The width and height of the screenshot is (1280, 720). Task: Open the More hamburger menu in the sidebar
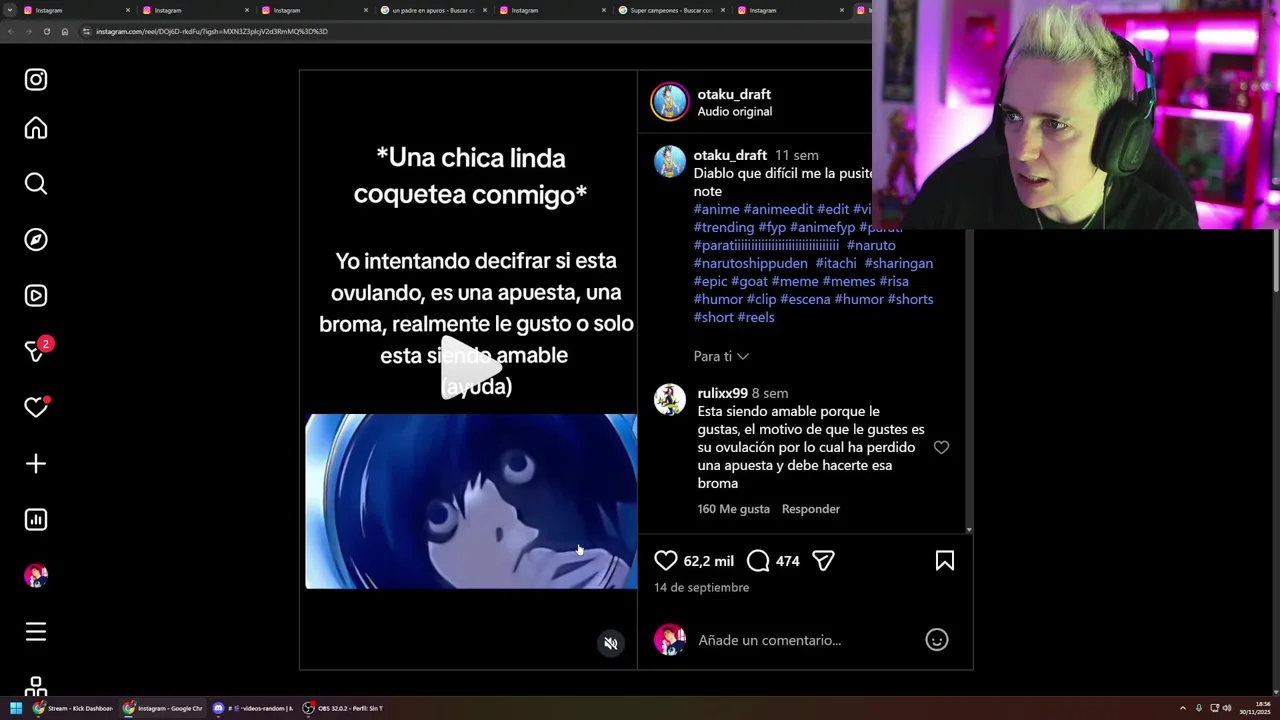36,632
